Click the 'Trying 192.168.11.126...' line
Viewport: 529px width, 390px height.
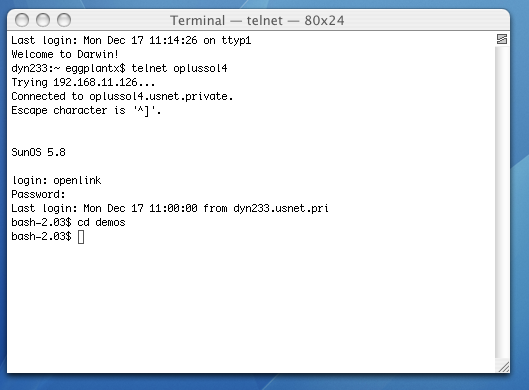tap(83, 83)
